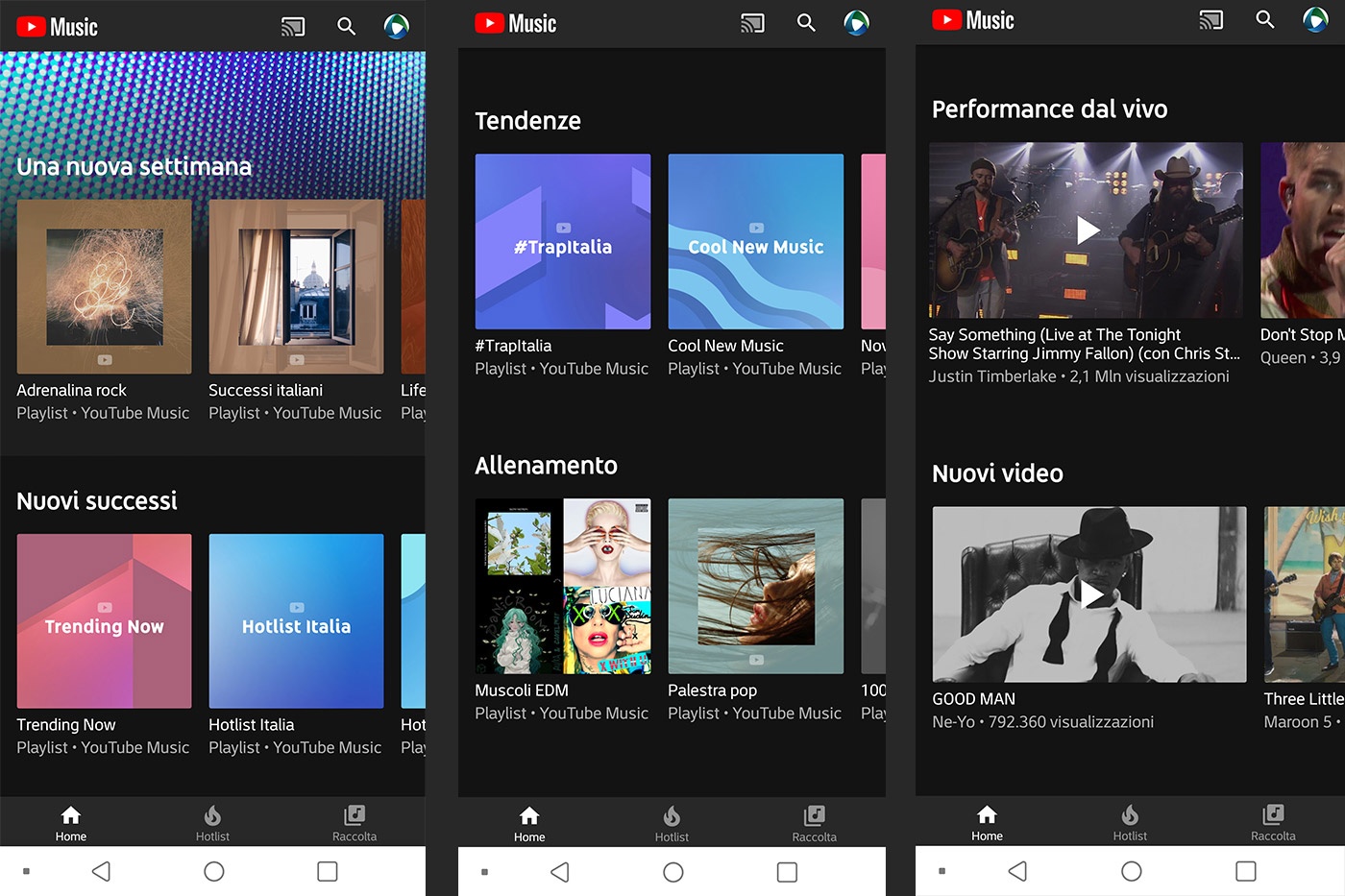The image size is (1345, 896).
Task: Open Raccolta tab in right screen
Action: [x=1273, y=823]
